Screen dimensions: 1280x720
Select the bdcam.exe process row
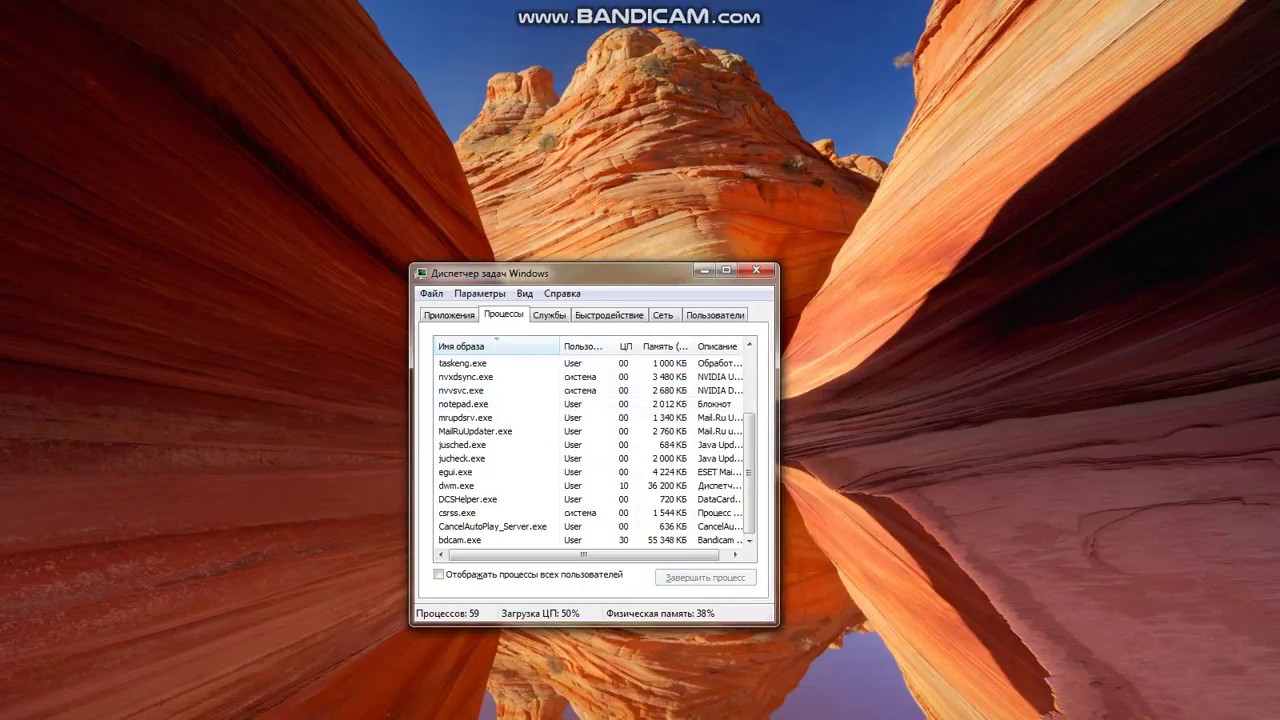[x=589, y=540]
